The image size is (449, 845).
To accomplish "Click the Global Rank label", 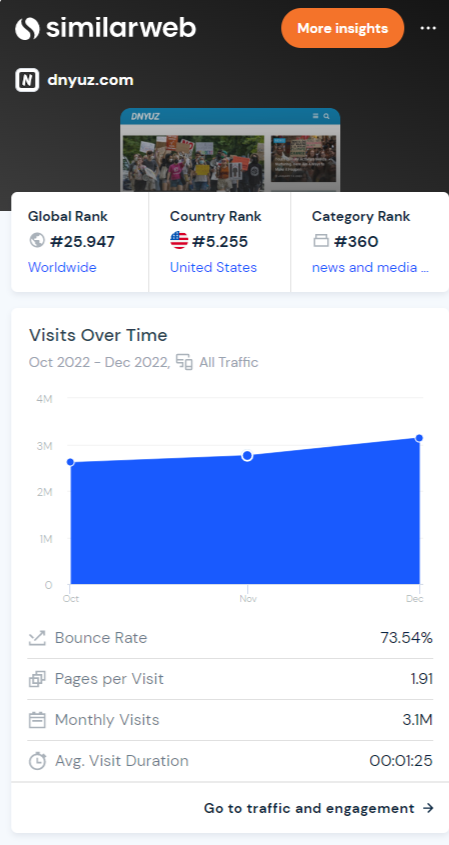I will point(68,217).
